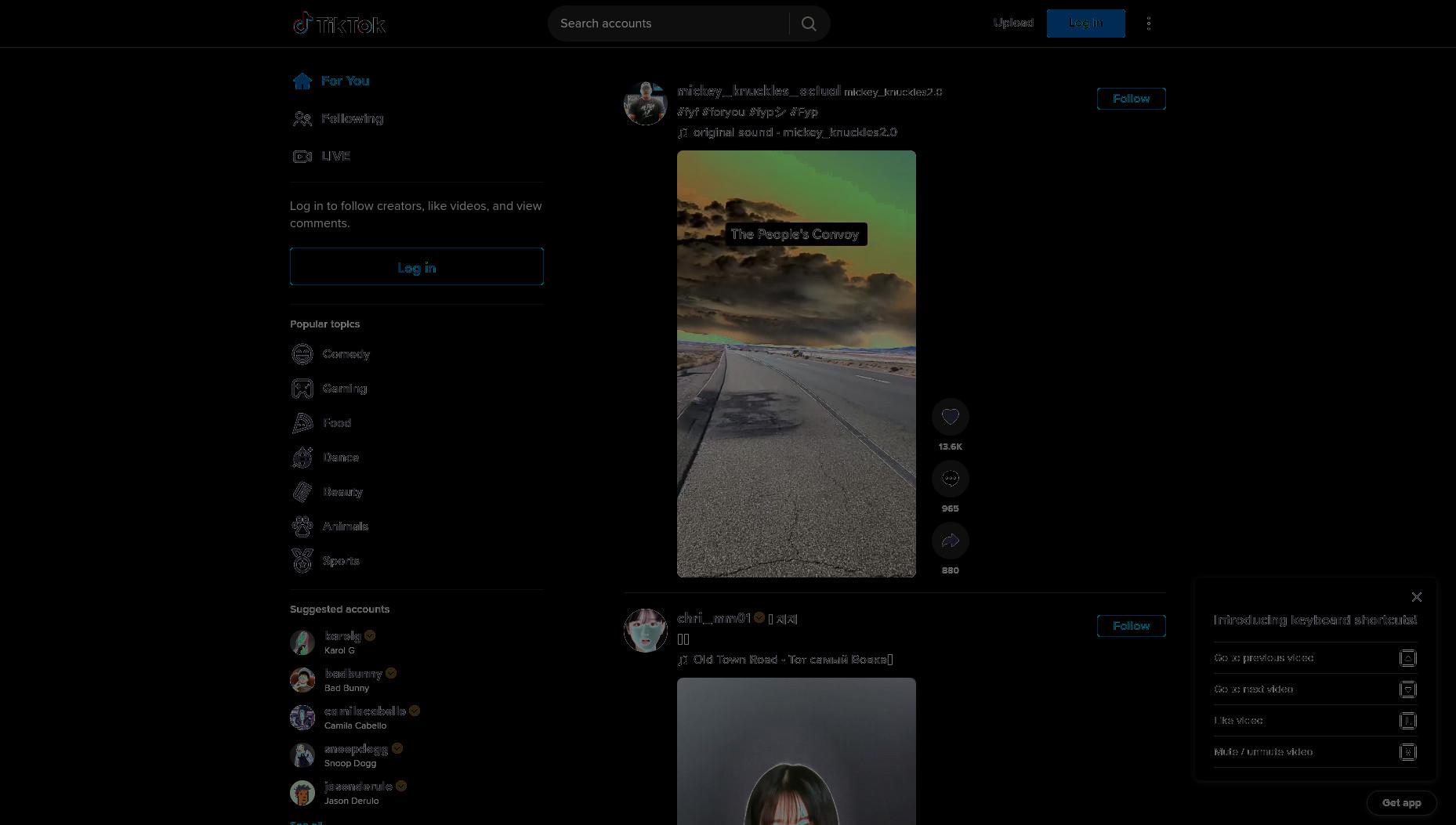Open the three-dot more options menu

coord(1149,24)
